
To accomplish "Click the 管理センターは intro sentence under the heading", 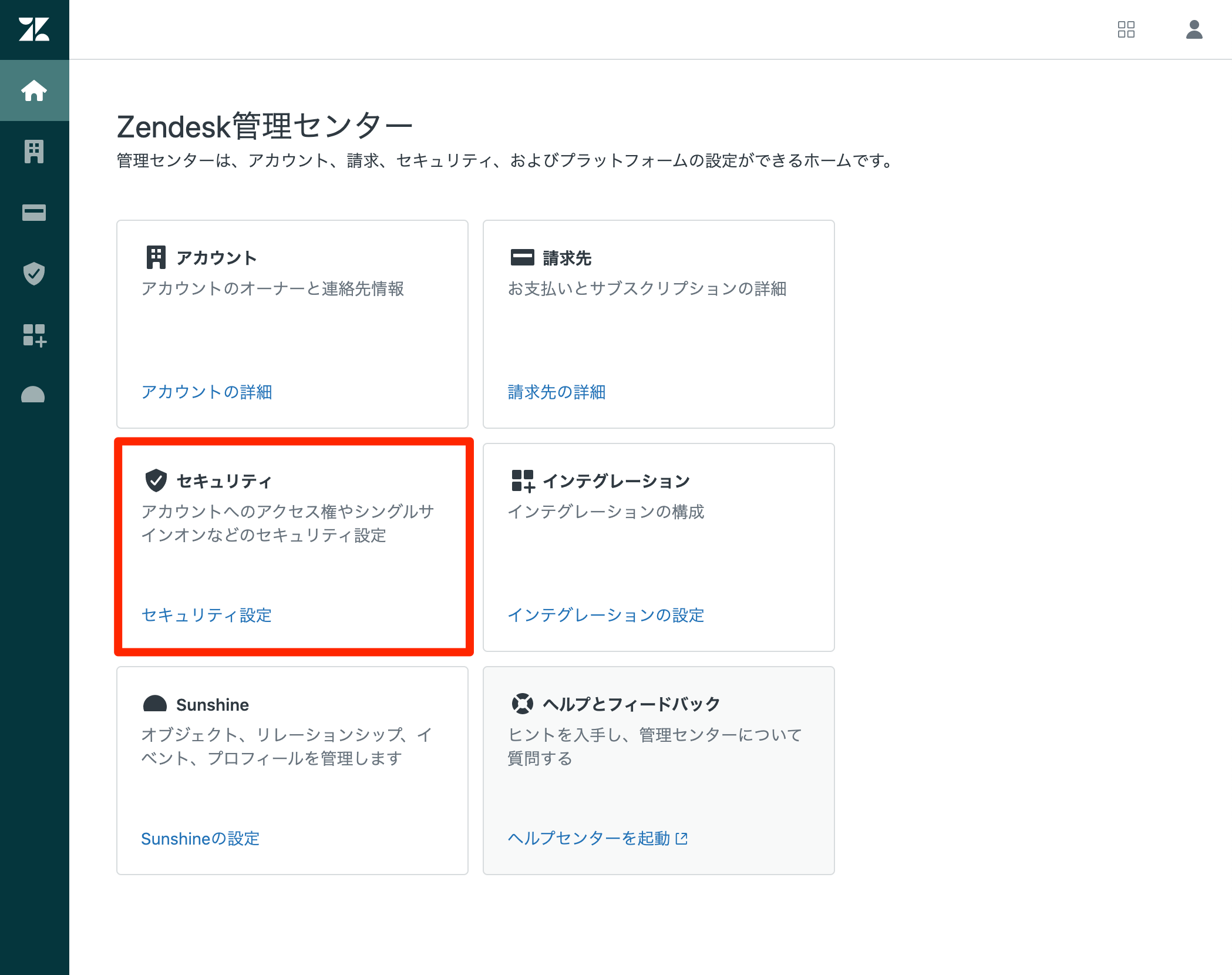I will click(506, 160).
